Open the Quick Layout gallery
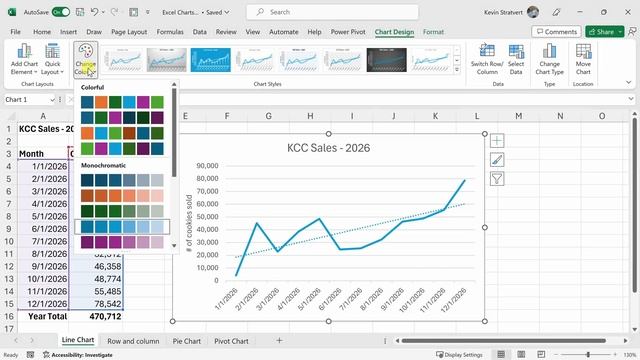640x360 pixels. point(52,60)
